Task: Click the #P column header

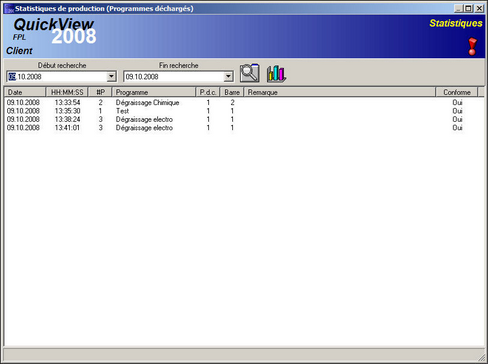Action: tap(100, 92)
